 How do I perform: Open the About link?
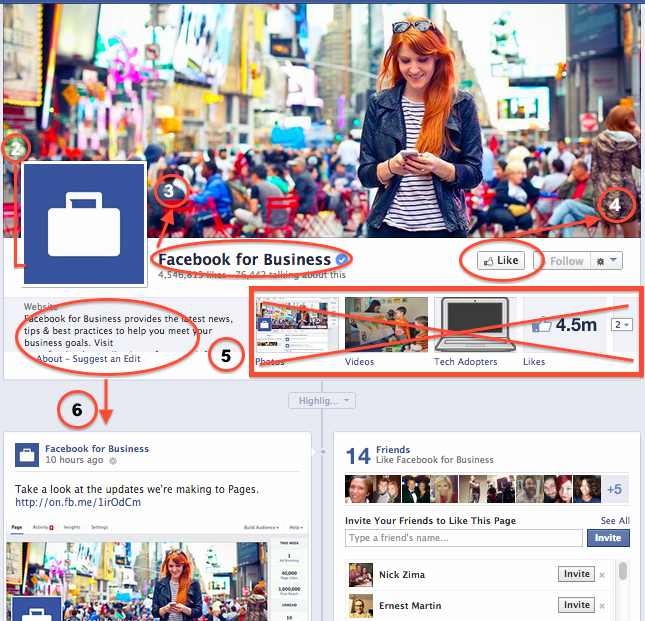[x=49, y=359]
